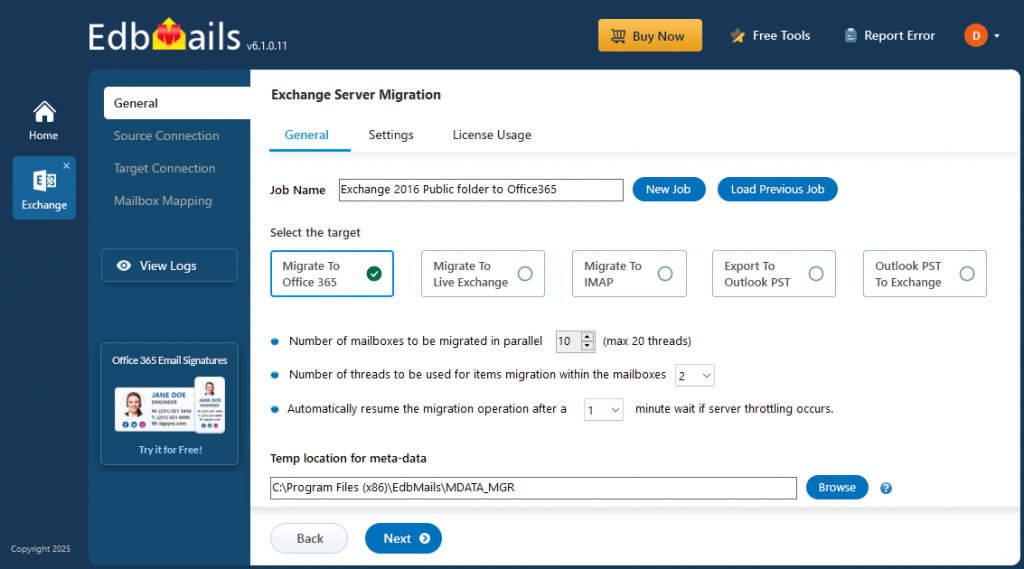Click the version text v6.1.0.11
Viewport: 1024px width, 569px height.
click(266, 46)
